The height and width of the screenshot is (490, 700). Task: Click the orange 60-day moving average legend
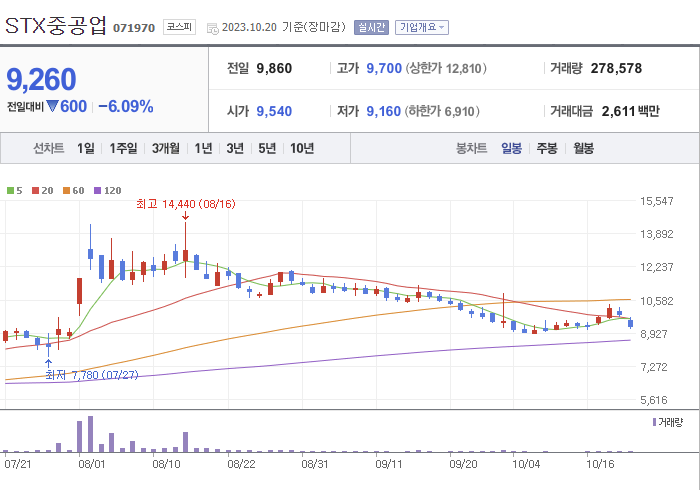[73, 191]
